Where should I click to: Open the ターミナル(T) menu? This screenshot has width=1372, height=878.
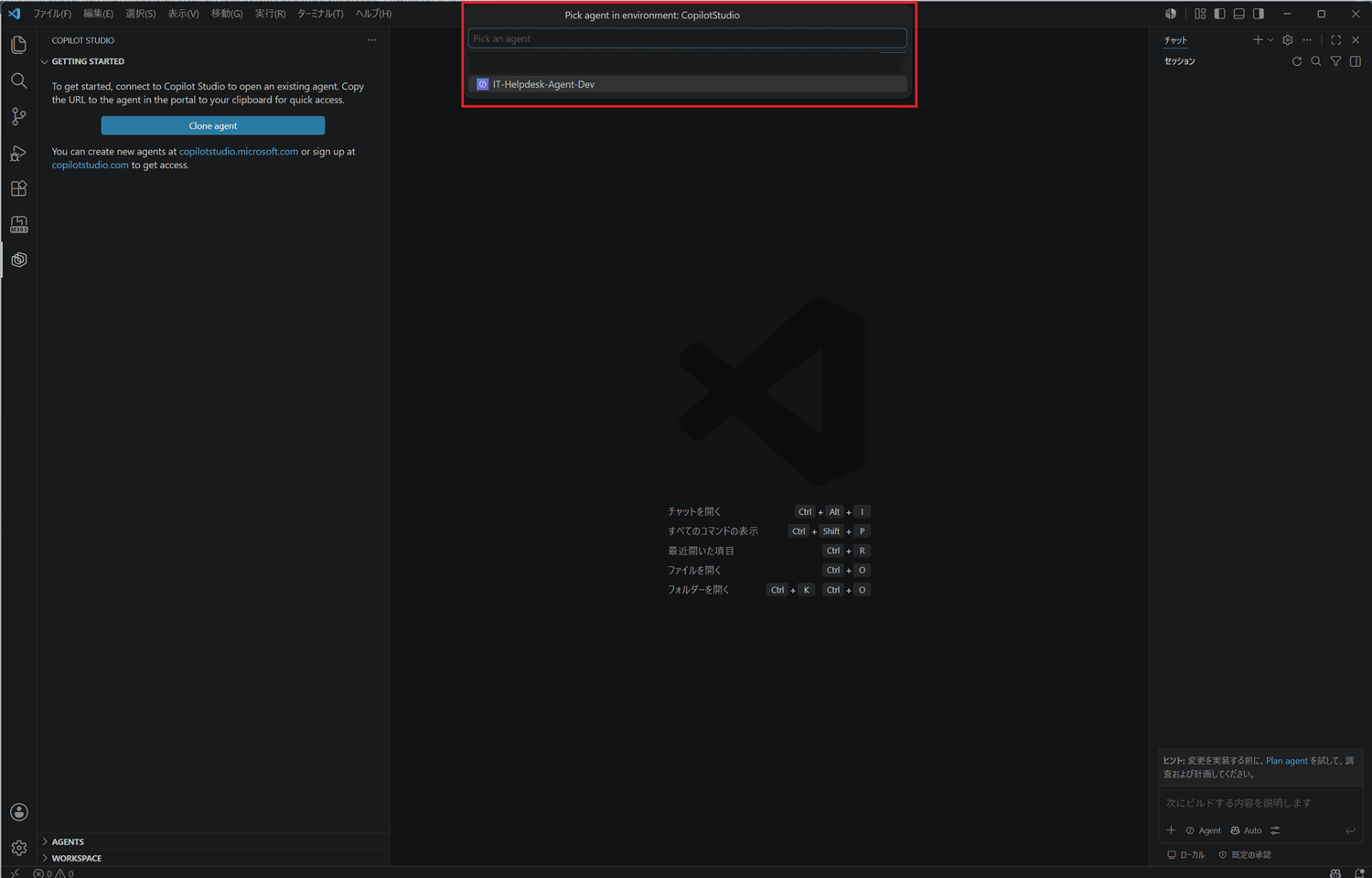tap(320, 14)
